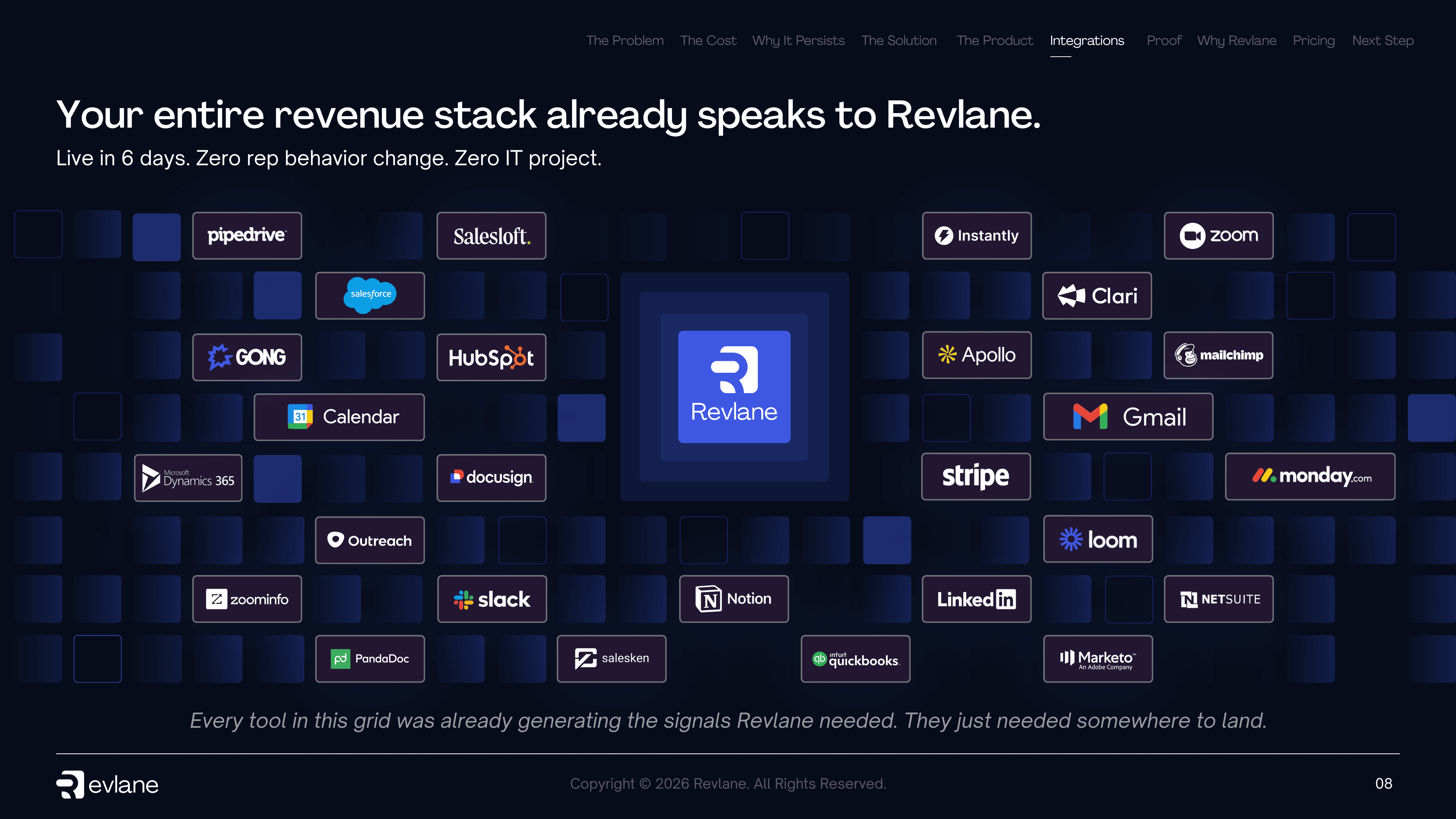This screenshot has height=819, width=1456.
Task: Select the Docusign integration tile
Action: pos(491,478)
